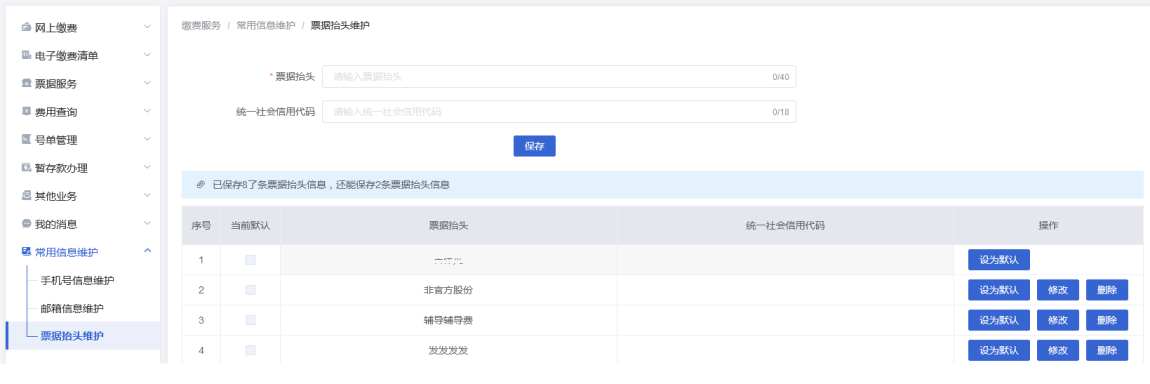Click the 统一社会信用代码 input field
Viewport: 1150px width, 384px height.
coord(559,111)
